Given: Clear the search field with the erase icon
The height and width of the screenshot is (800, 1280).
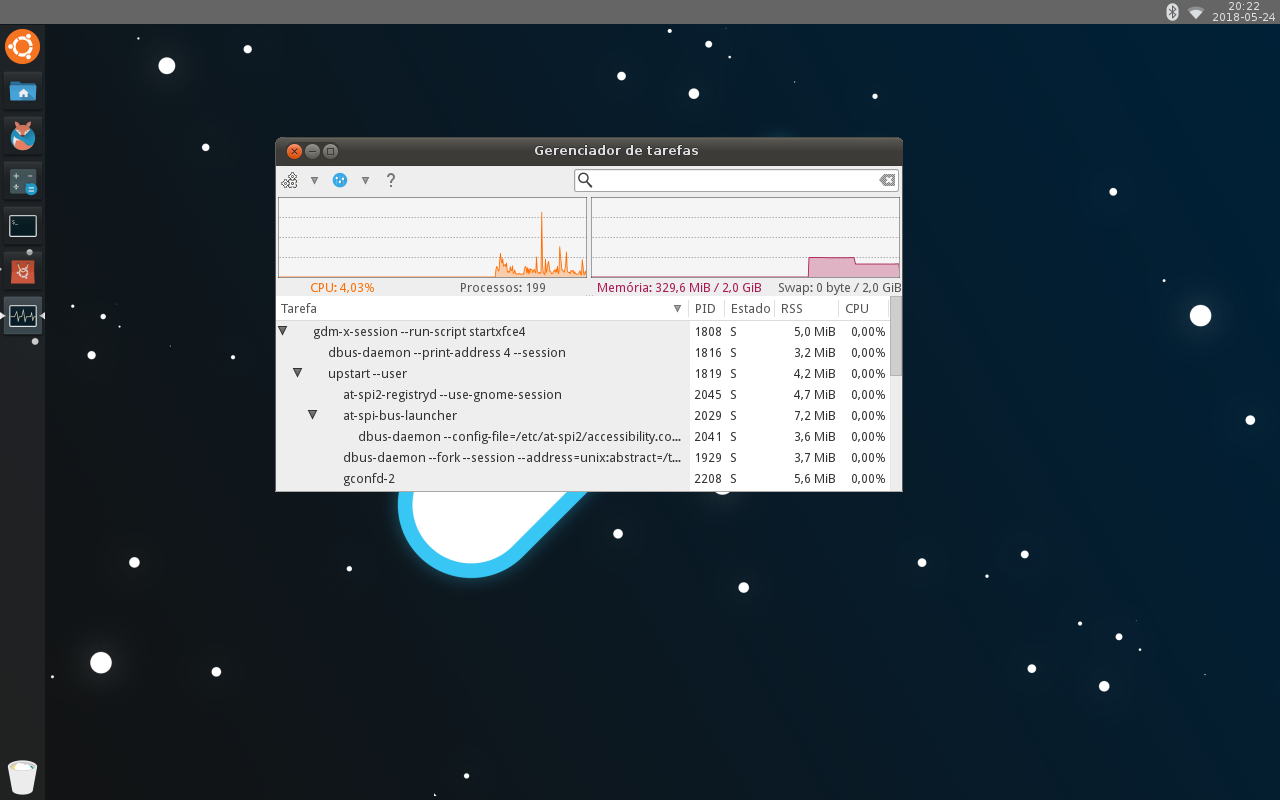Looking at the screenshot, I should (x=887, y=180).
